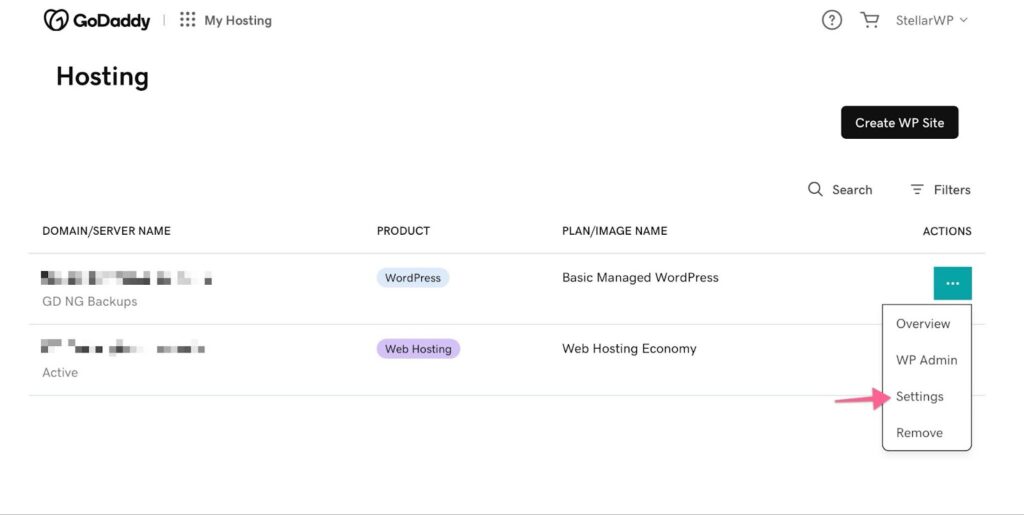
Task: Click the My Hosting link
Action: point(238,20)
